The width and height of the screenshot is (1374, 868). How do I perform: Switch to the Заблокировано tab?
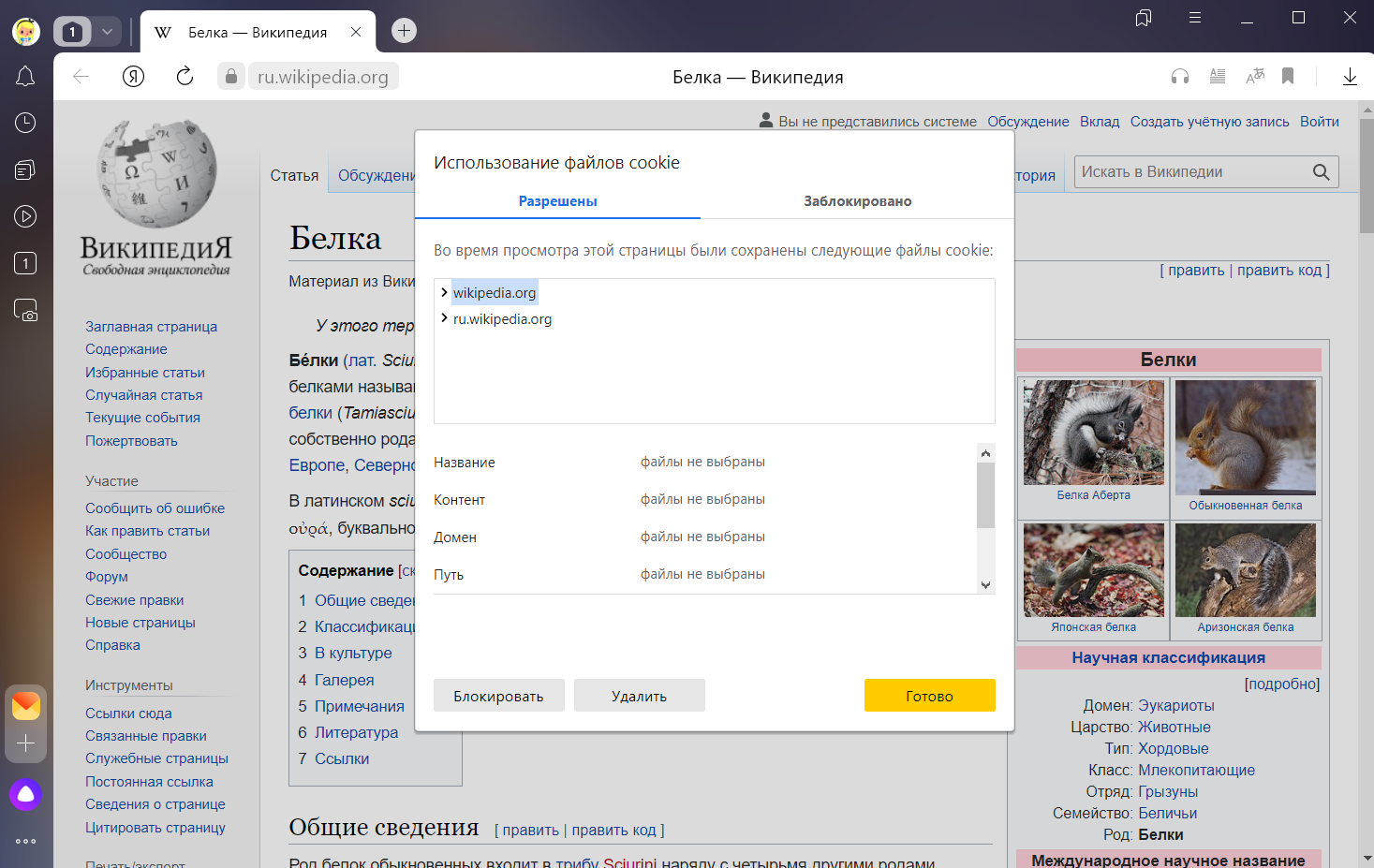(x=858, y=200)
